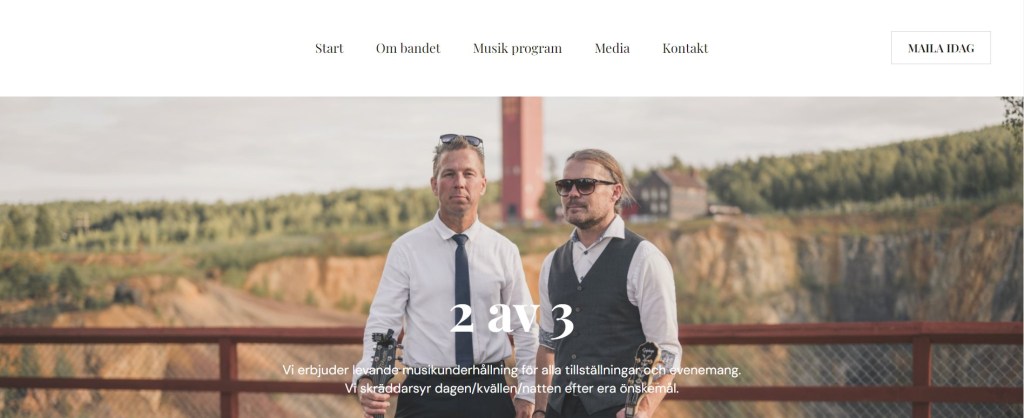Click the MAILA IDAG button
Image resolution: width=1024 pixels, height=418 pixels.
click(x=940, y=48)
